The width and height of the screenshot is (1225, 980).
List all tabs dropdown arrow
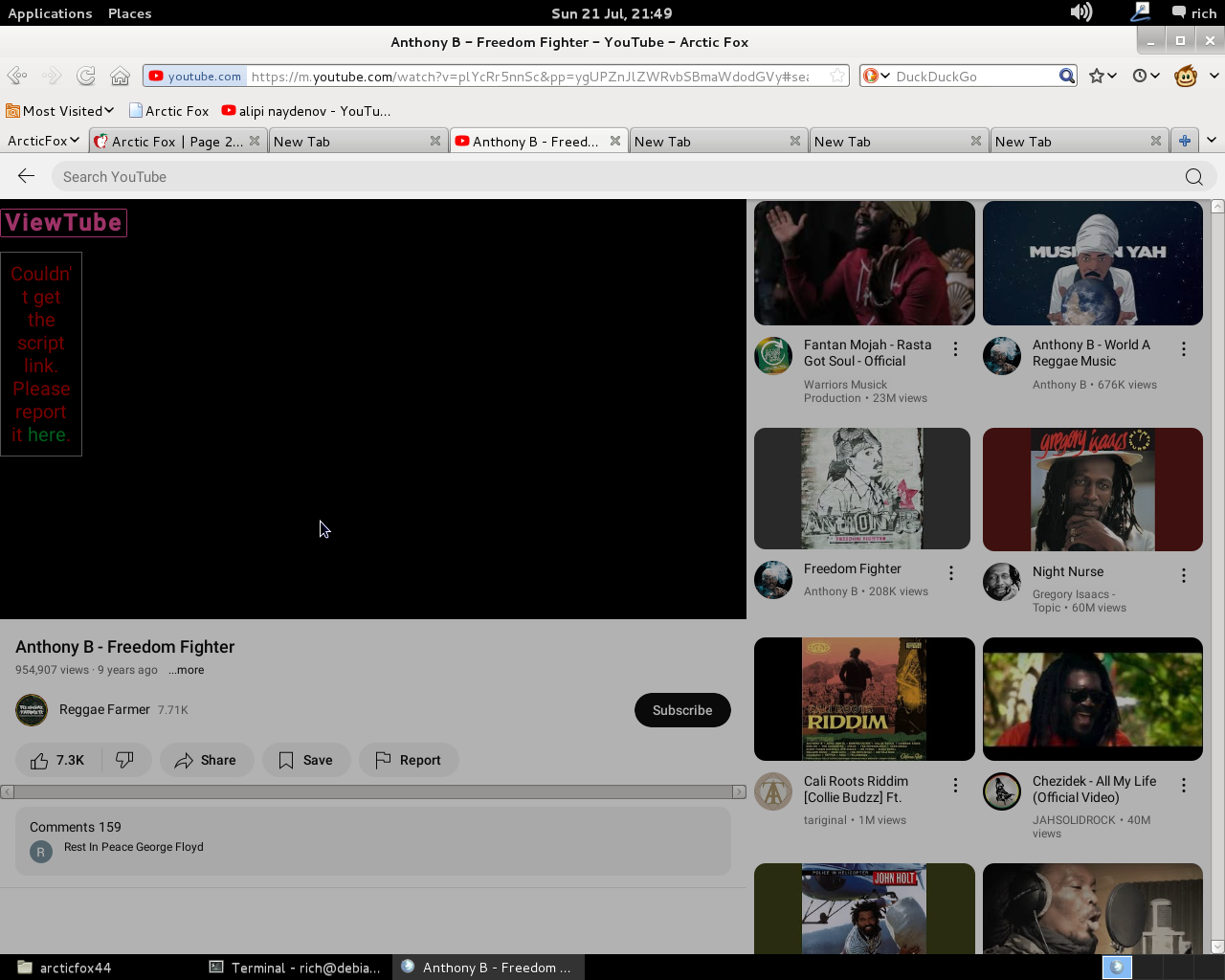[1212, 141]
